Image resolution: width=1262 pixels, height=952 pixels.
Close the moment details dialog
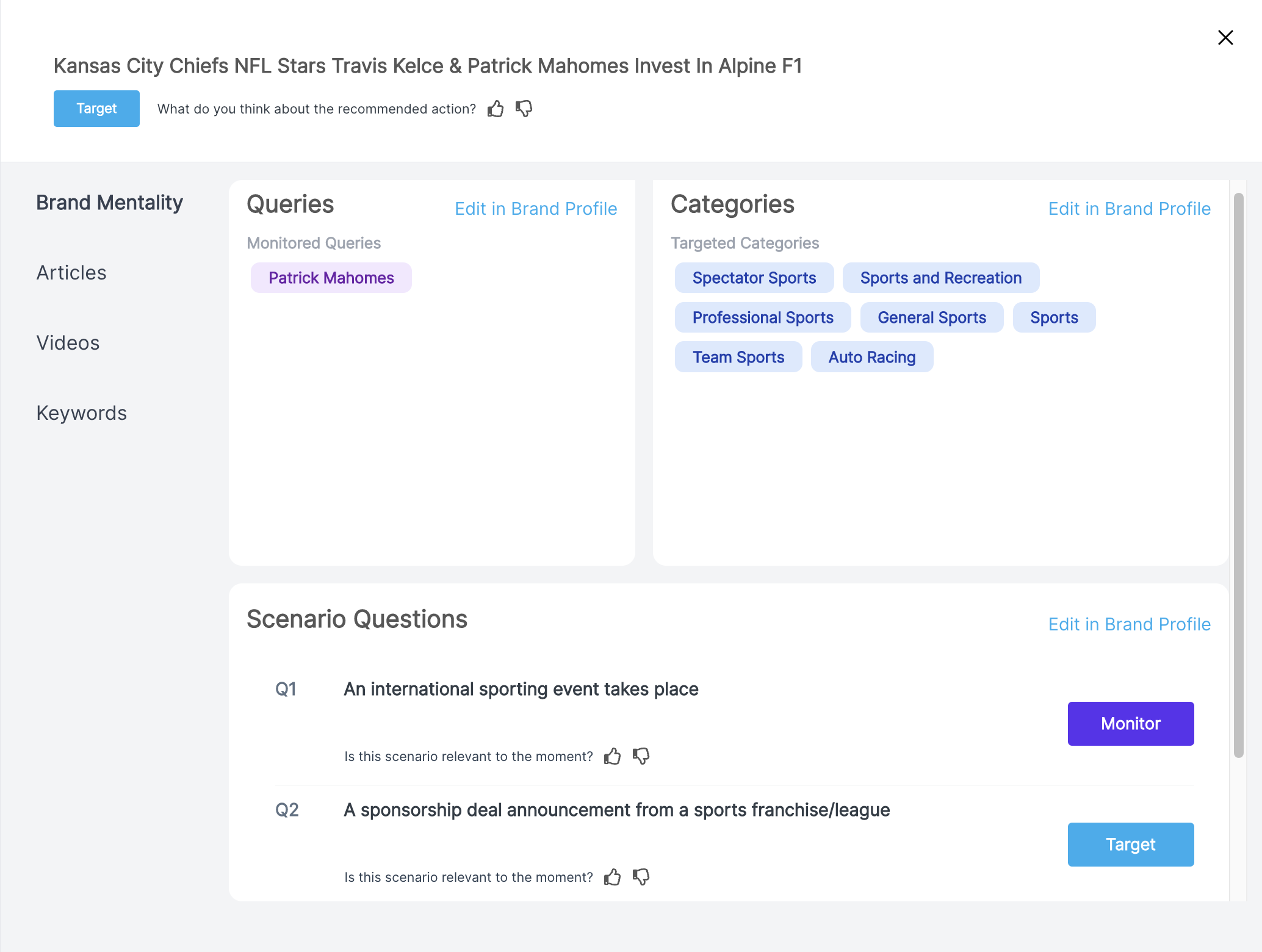pos(1225,38)
